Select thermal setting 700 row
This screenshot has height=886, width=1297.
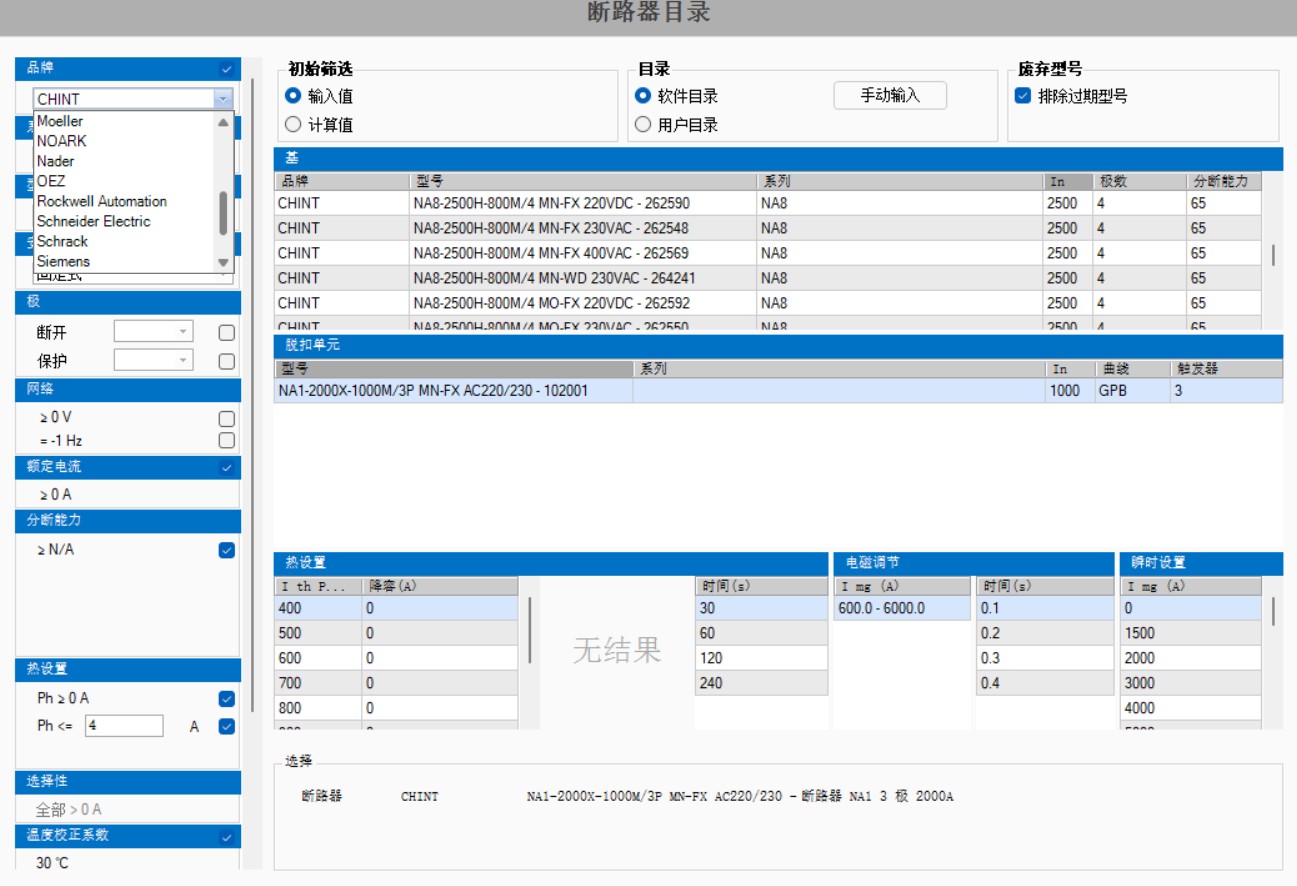[396, 683]
